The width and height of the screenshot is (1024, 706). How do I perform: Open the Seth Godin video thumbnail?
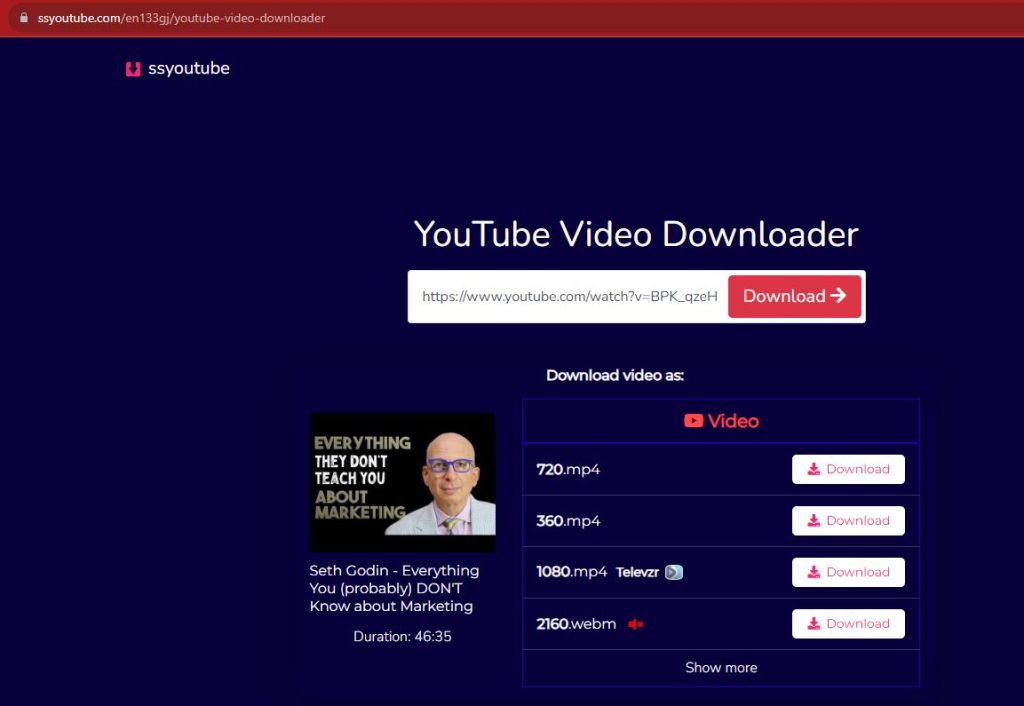402,482
